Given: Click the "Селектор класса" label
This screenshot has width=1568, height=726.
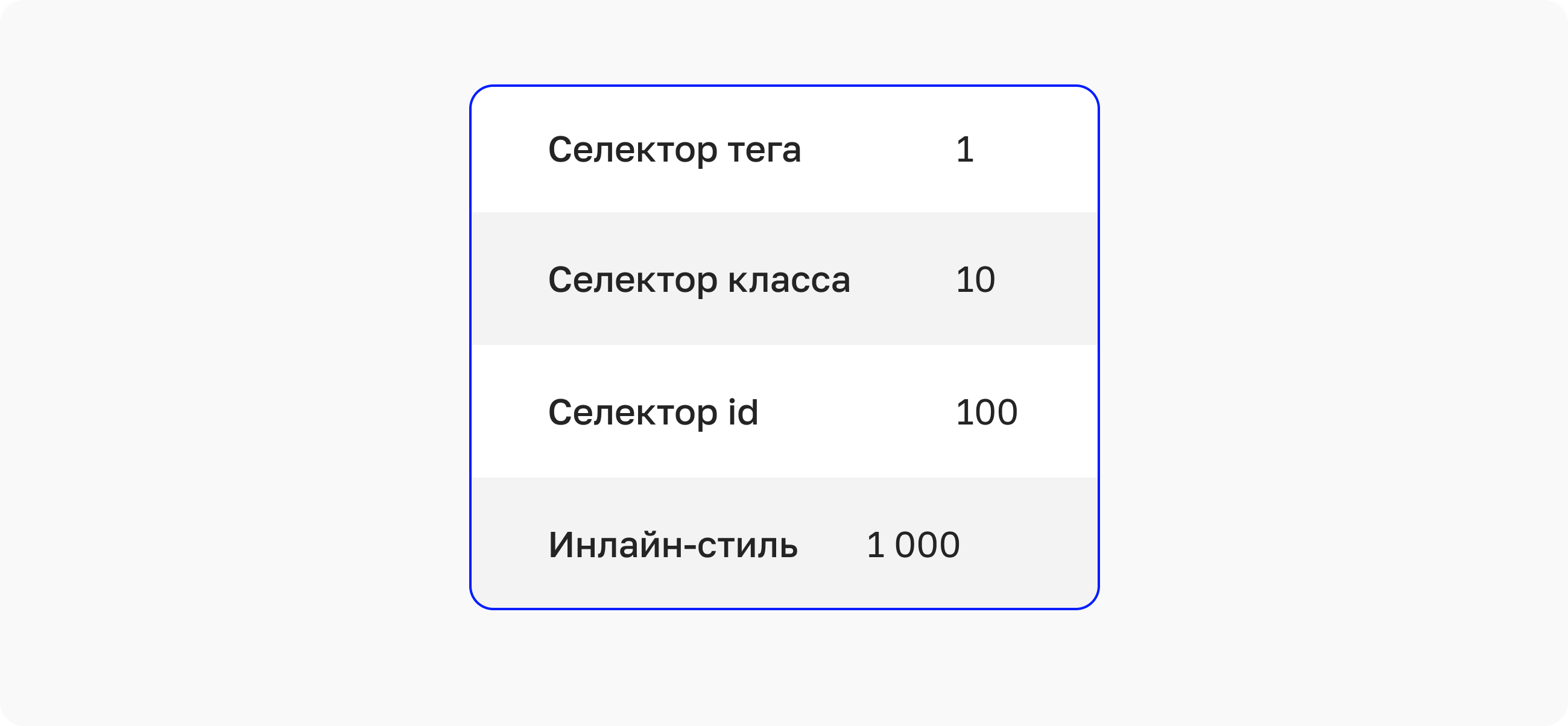Looking at the screenshot, I should [699, 280].
